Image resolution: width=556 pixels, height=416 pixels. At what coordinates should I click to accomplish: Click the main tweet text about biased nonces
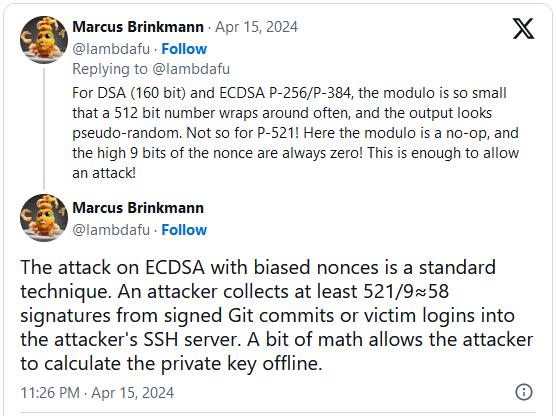[x=277, y=315]
